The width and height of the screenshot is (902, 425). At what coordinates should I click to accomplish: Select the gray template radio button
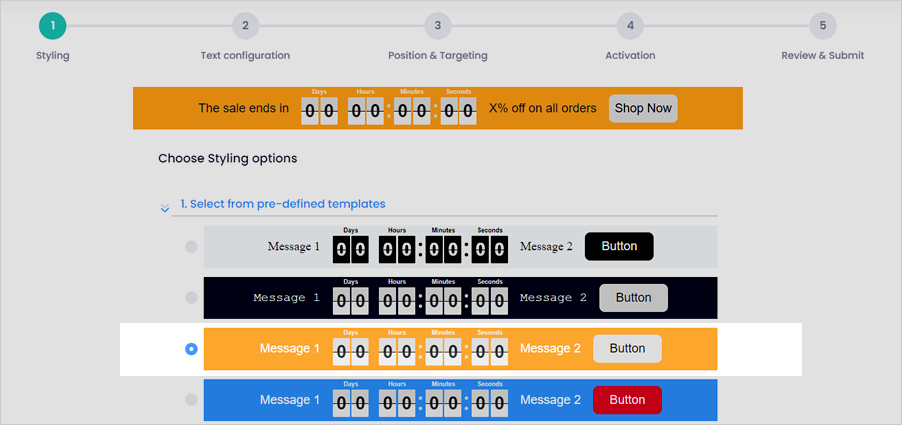[x=191, y=247]
